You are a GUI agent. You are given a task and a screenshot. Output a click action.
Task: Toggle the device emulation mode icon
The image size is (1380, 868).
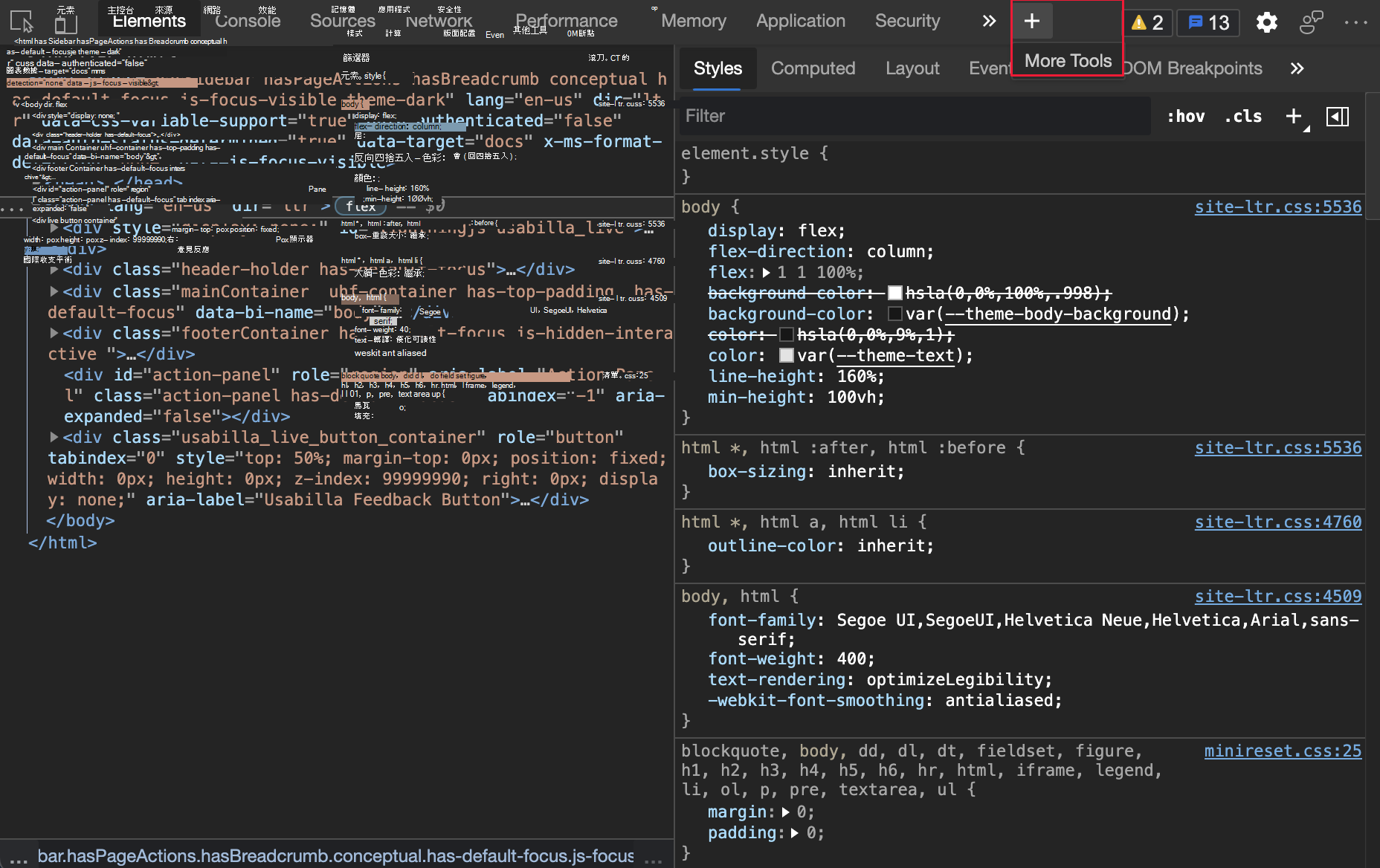[x=65, y=22]
